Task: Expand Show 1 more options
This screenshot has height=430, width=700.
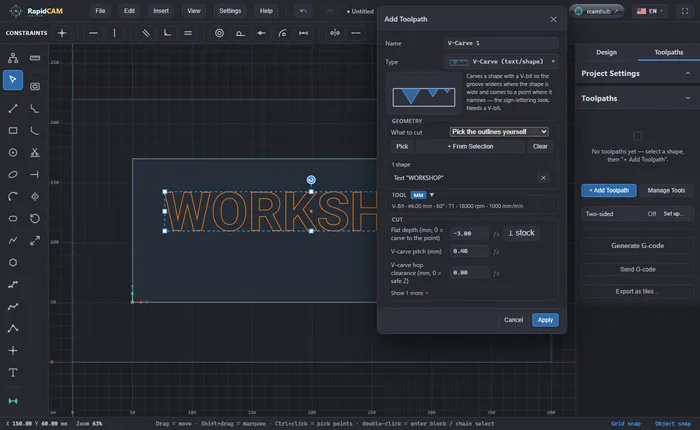Action: coord(409,293)
